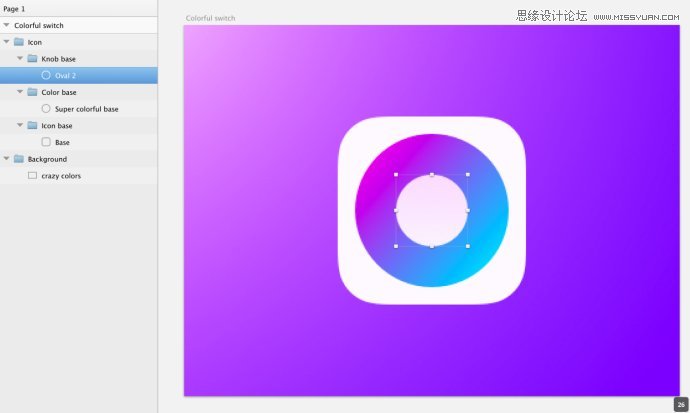Select the Knob base group row
Image resolution: width=690 pixels, height=413 pixels.
click(x=79, y=58)
